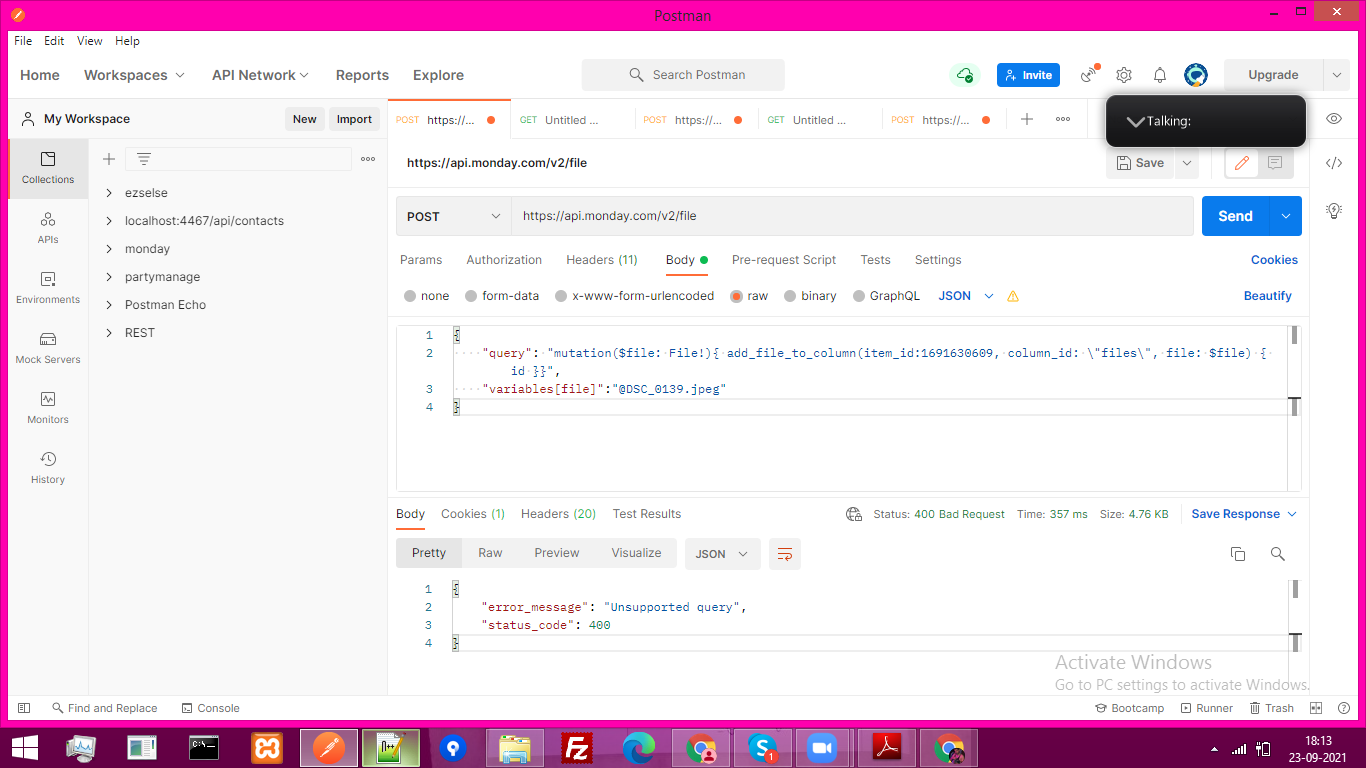Toggle the wrap lines icon in response
1366x768 pixels.
click(x=785, y=554)
